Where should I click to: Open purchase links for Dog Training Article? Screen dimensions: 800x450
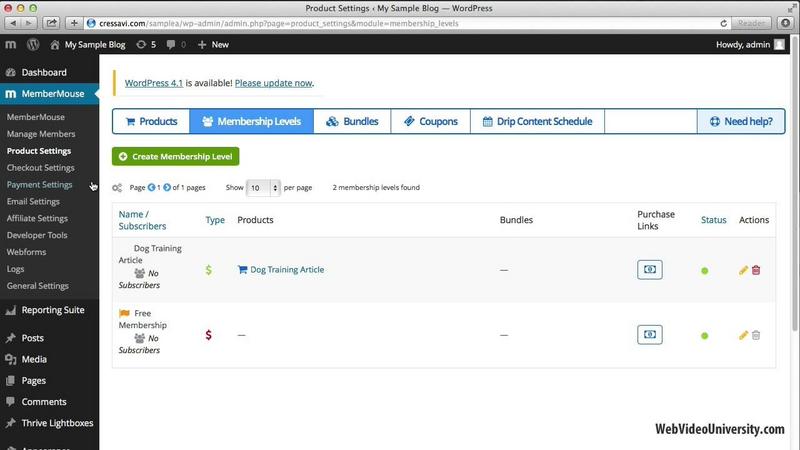649,269
